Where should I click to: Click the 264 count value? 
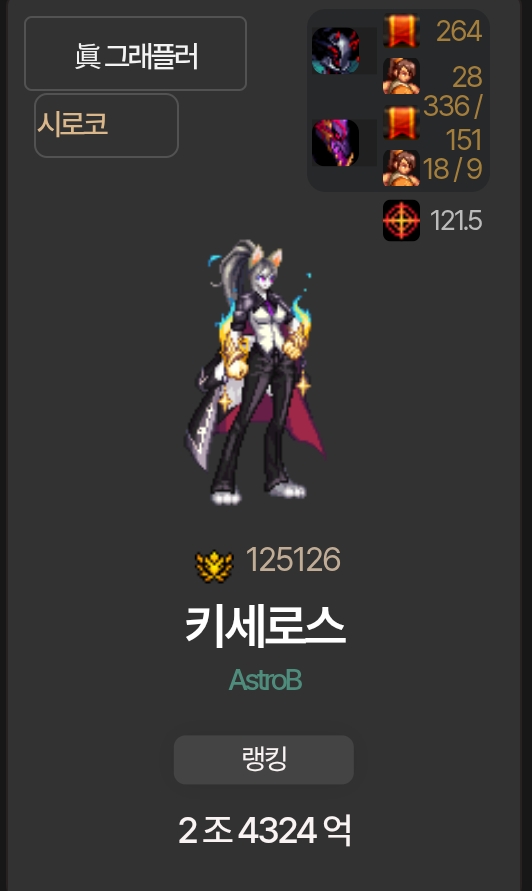[x=459, y=31]
